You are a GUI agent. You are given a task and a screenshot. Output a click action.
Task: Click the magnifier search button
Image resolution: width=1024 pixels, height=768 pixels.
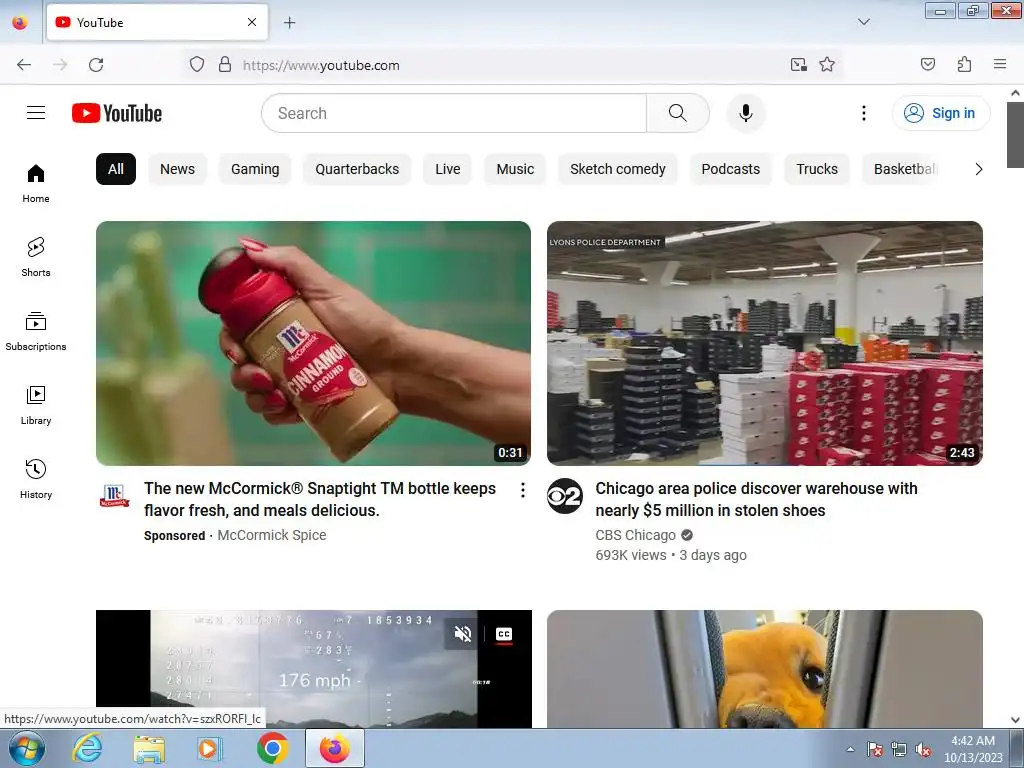coord(678,113)
